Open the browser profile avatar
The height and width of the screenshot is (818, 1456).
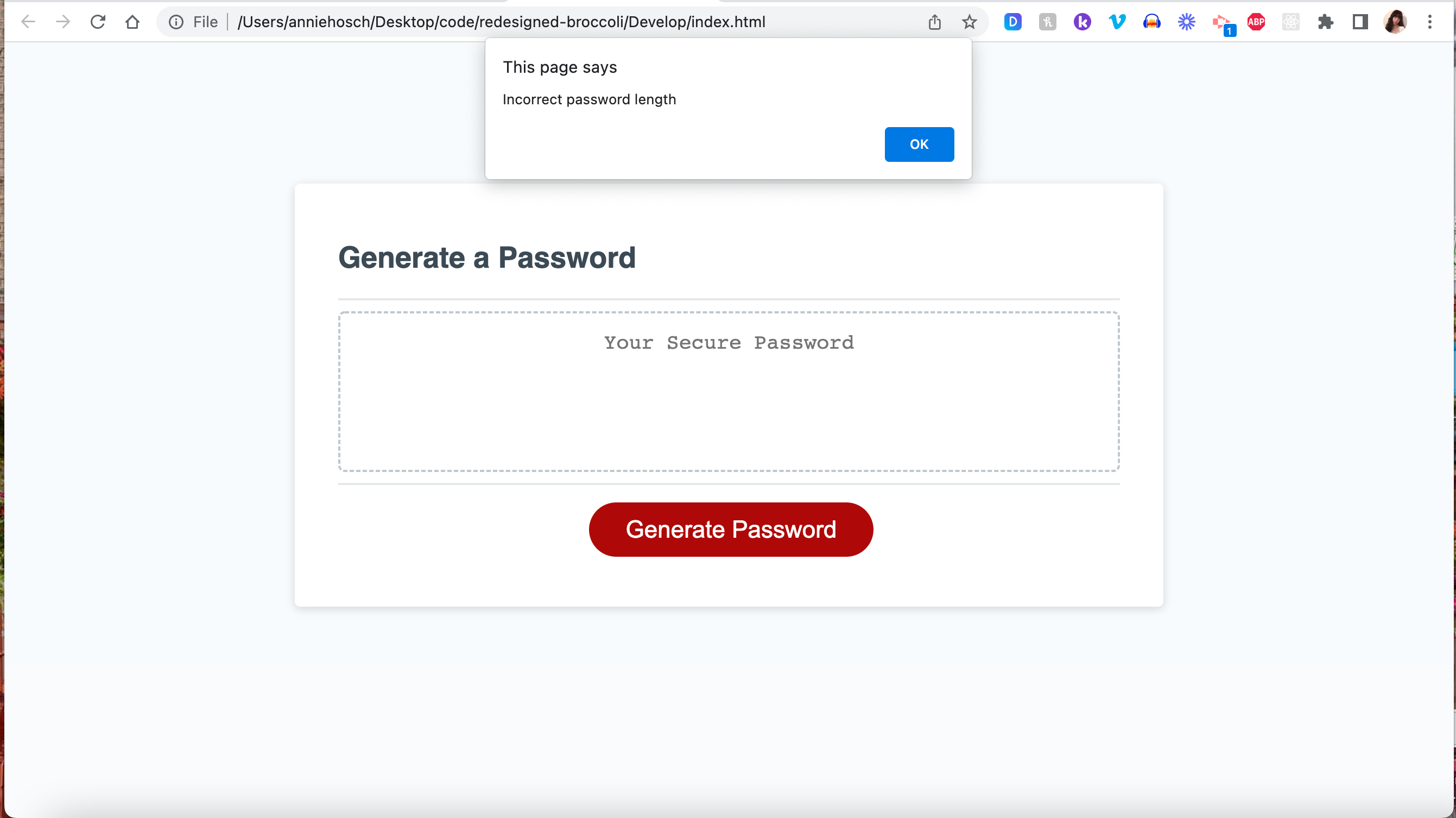1395,22
